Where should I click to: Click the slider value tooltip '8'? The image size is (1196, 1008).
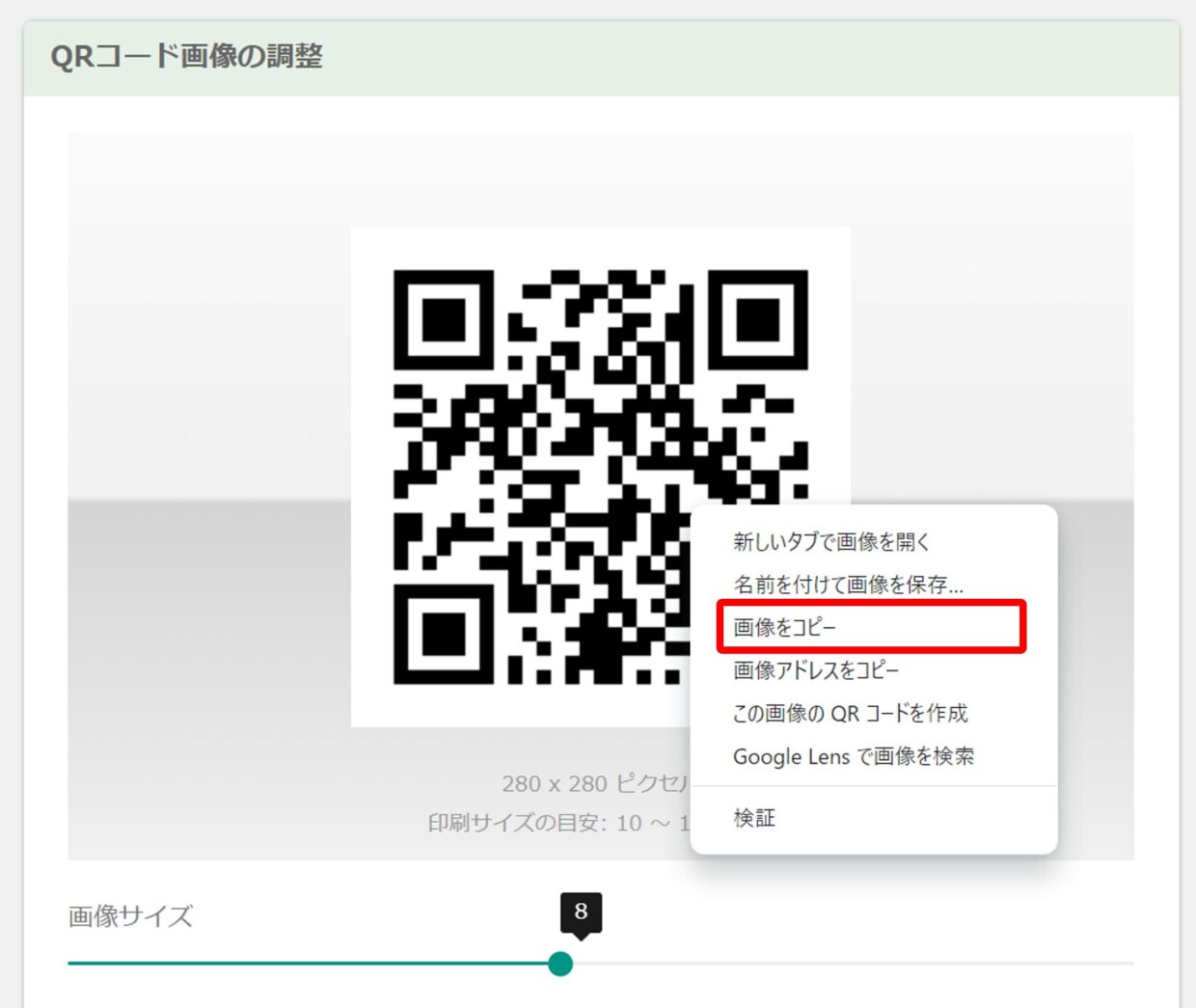(581, 912)
